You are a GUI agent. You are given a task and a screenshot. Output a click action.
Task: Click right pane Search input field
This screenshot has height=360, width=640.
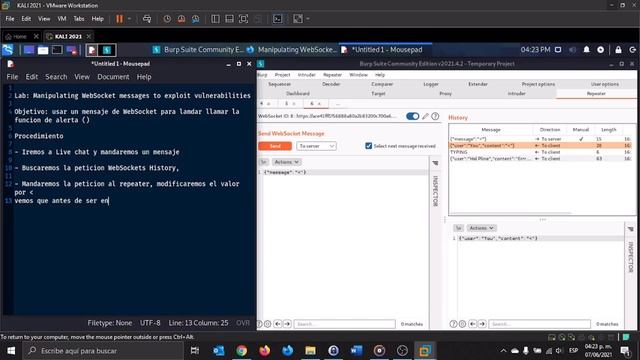[x=540, y=324]
